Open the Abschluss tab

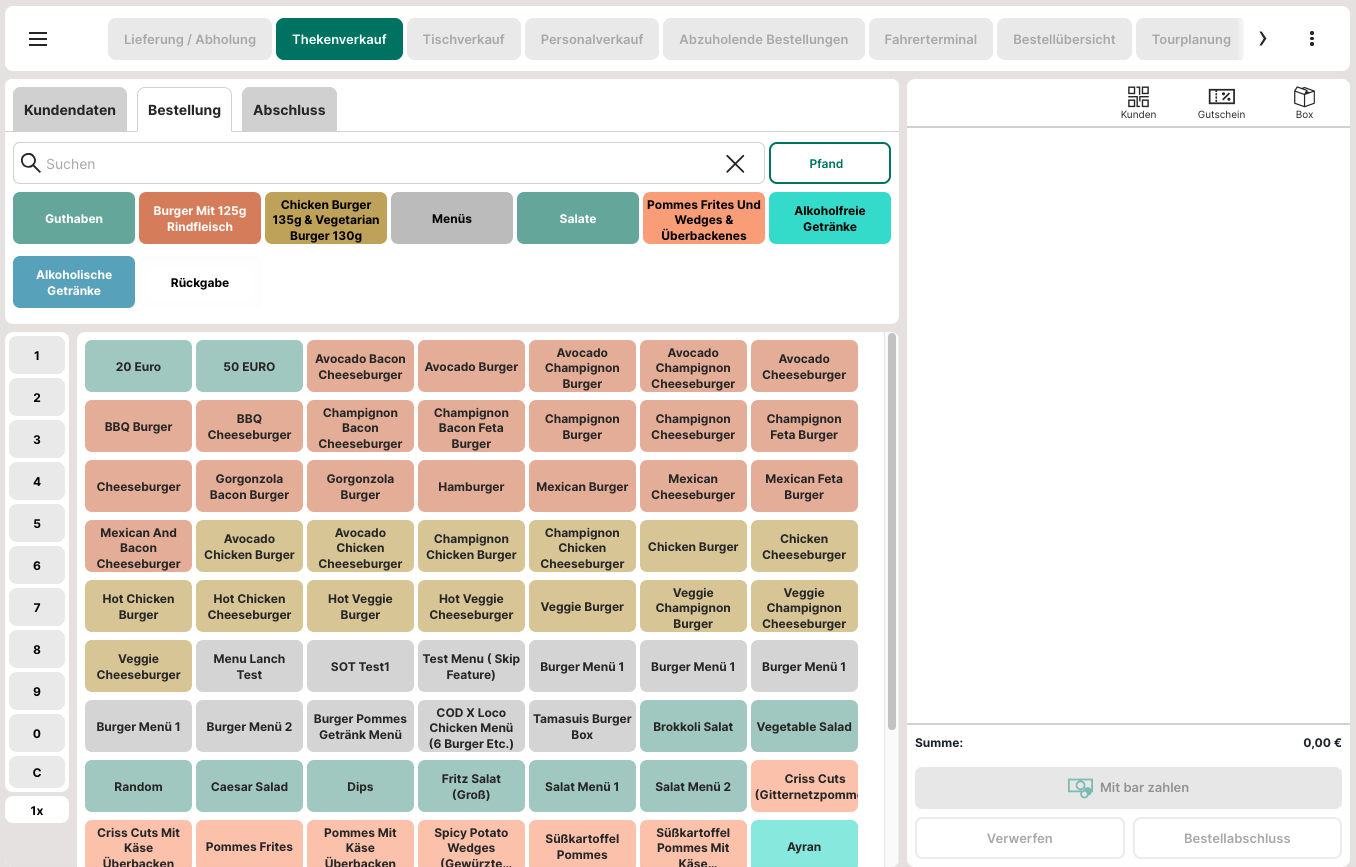(x=289, y=110)
